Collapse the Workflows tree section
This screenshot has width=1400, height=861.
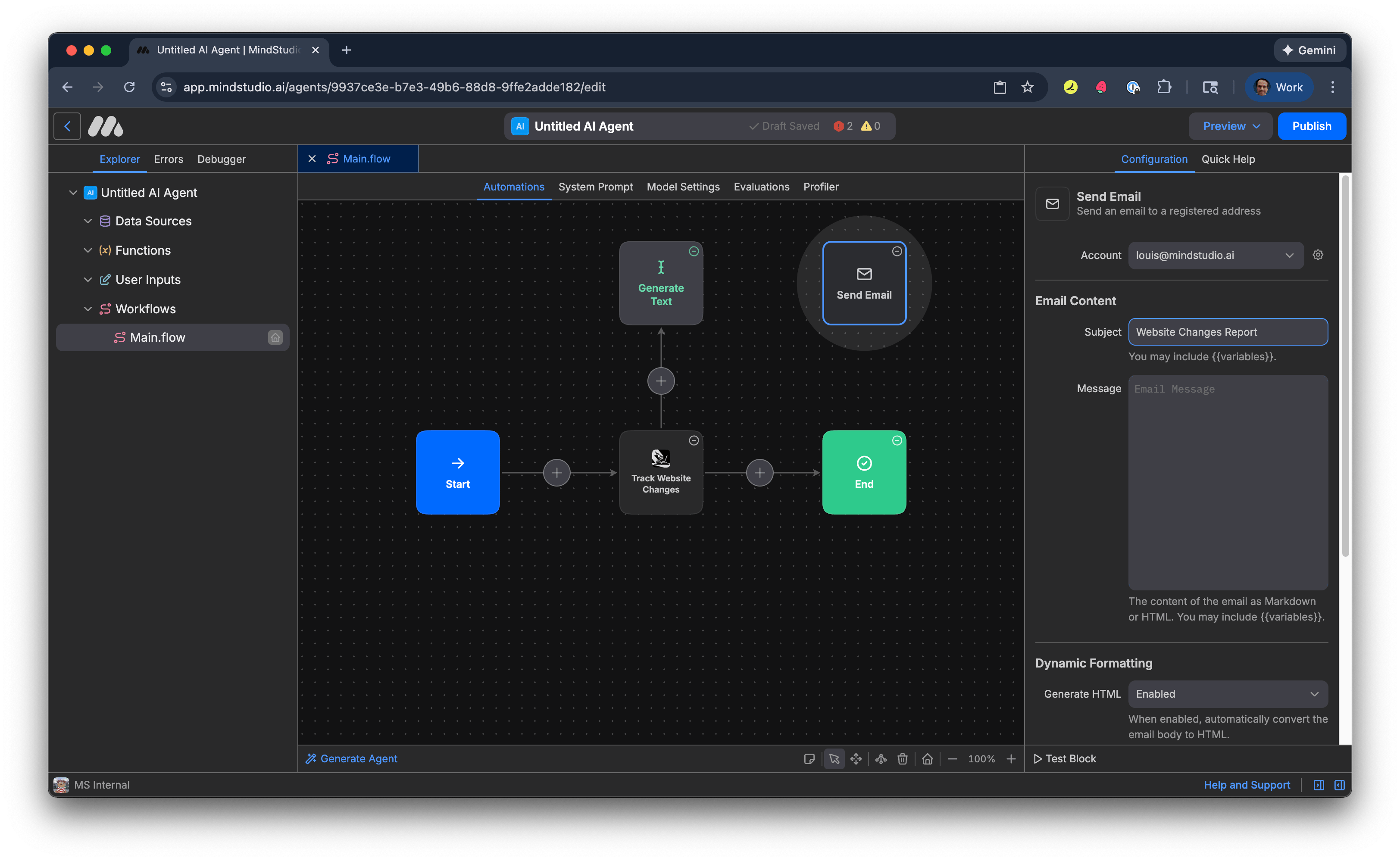point(87,309)
